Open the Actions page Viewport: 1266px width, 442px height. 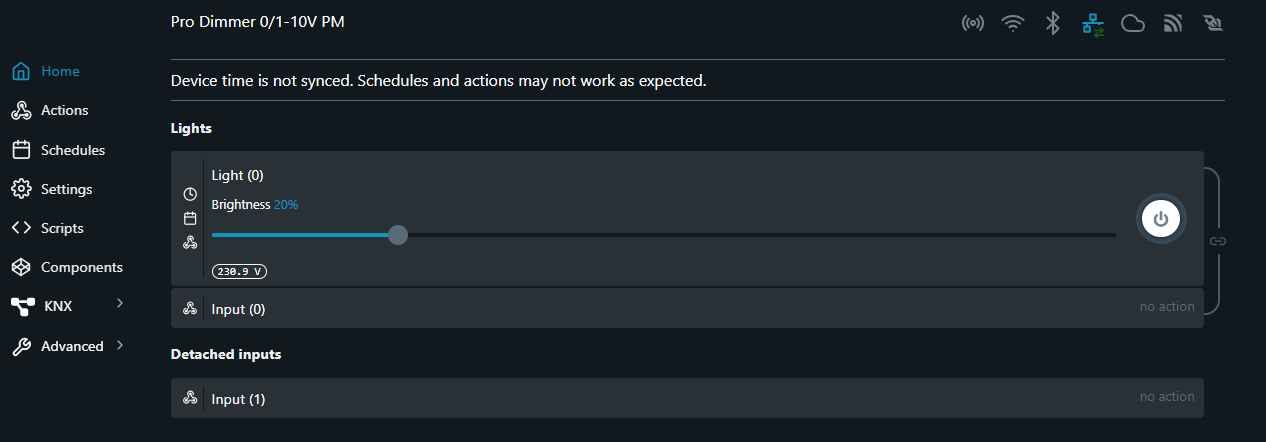64,110
